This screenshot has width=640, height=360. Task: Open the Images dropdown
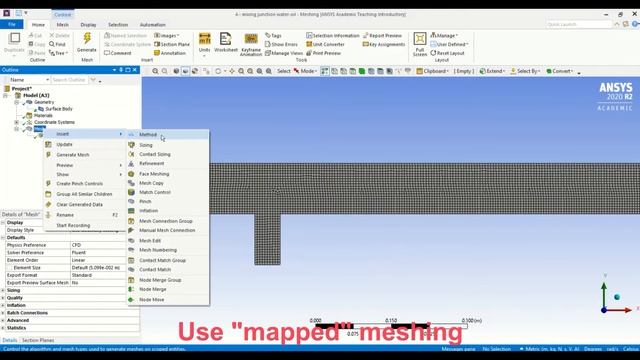(x=167, y=36)
